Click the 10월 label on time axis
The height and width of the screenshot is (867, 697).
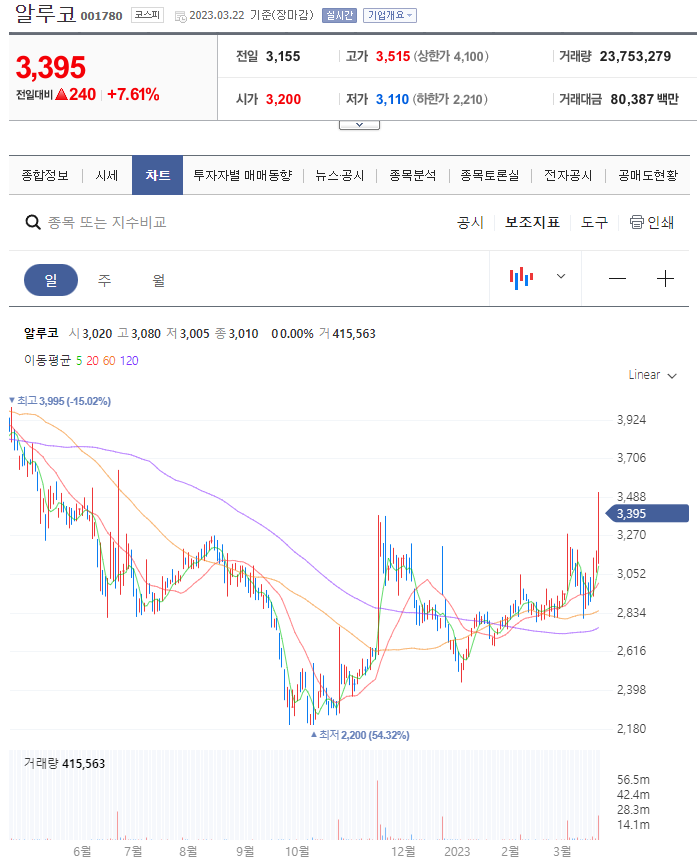click(x=297, y=852)
